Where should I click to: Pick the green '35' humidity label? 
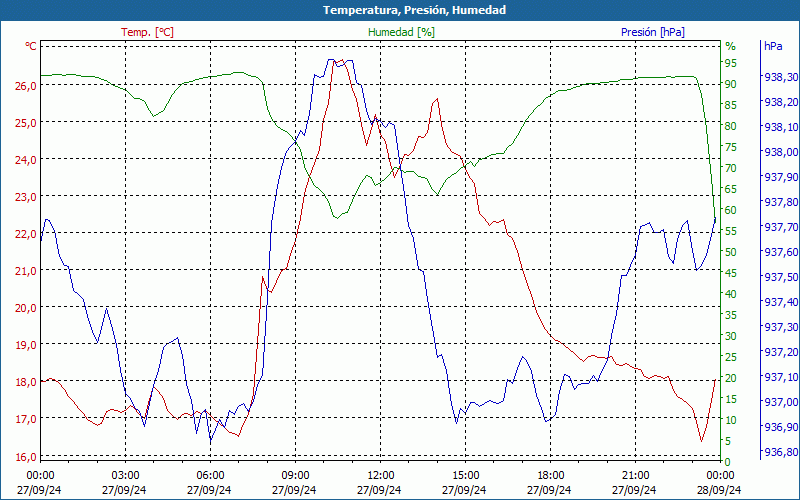pyautogui.click(x=731, y=315)
